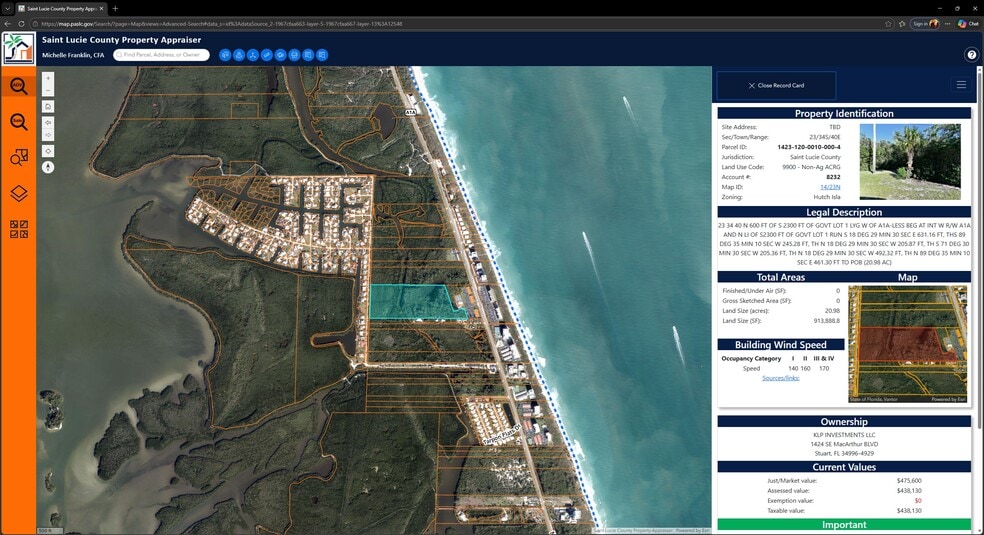The width and height of the screenshot is (984, 535).
Task: Open the Sale search sidebar tool
Action: coord(18,121)
